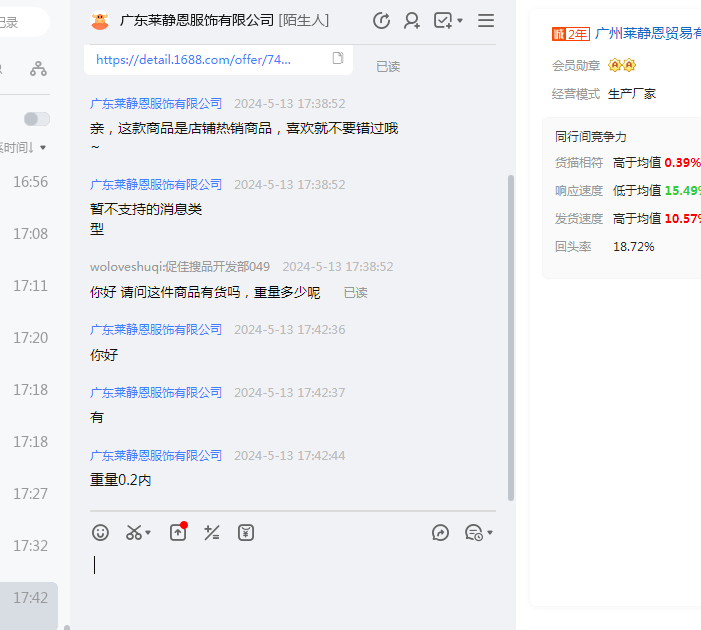Click message 你好 请问这件商品有货吗
The height and width of the screenshot is (630, 701).
click(205, 292)
